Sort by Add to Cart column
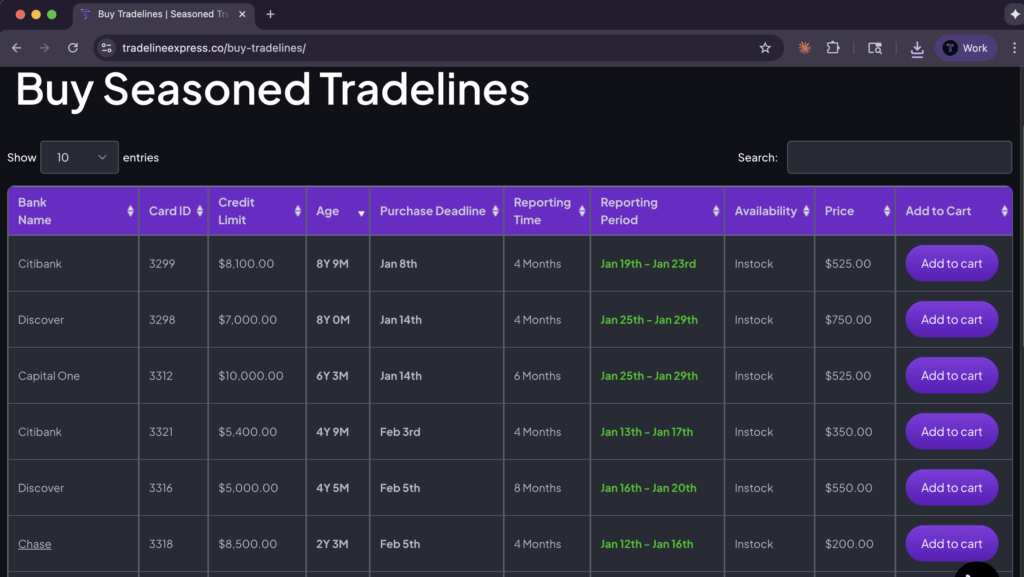 [x=954, y=211]
